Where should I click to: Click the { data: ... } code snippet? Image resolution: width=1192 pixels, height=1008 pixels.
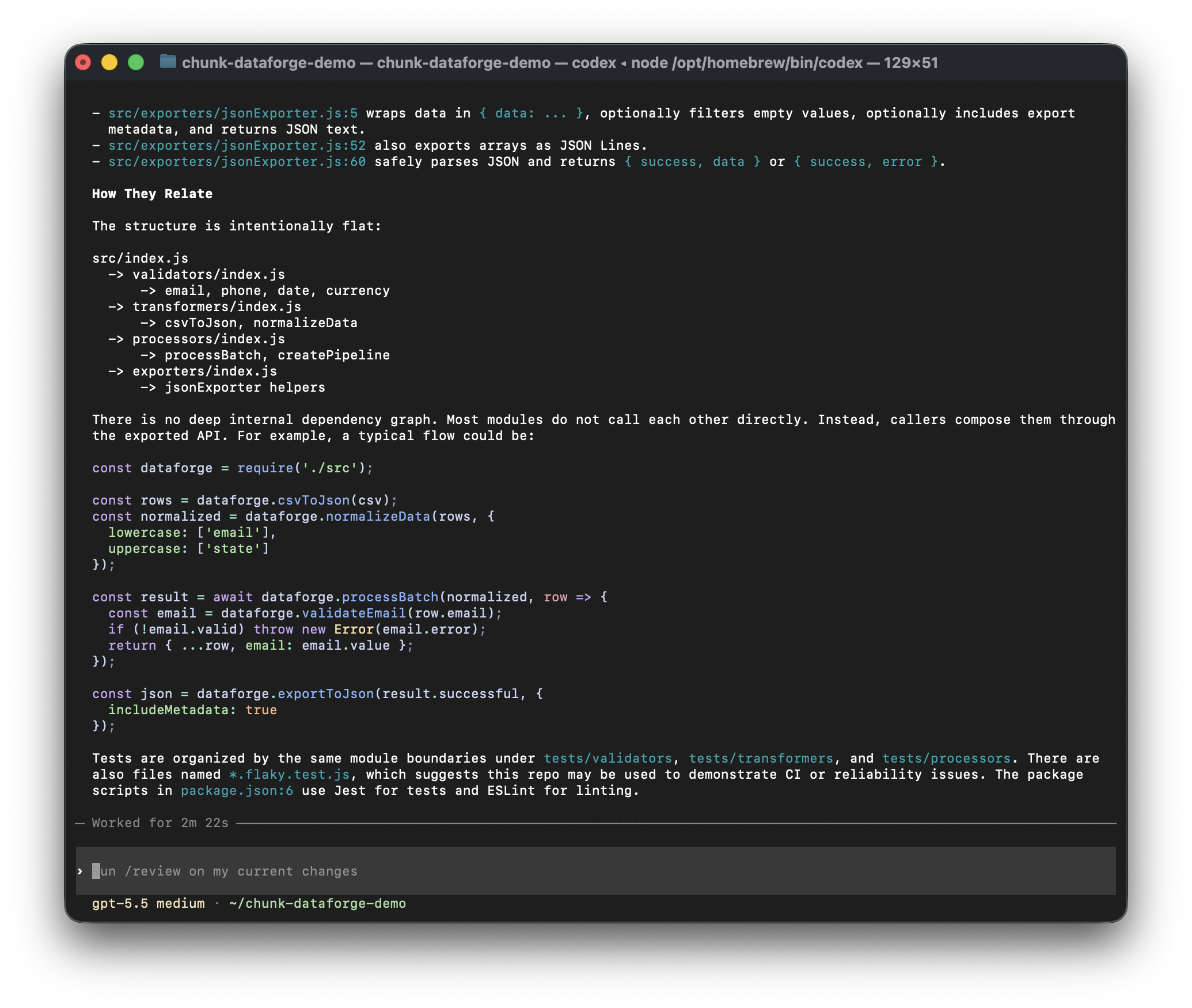(x=532, y=113)
